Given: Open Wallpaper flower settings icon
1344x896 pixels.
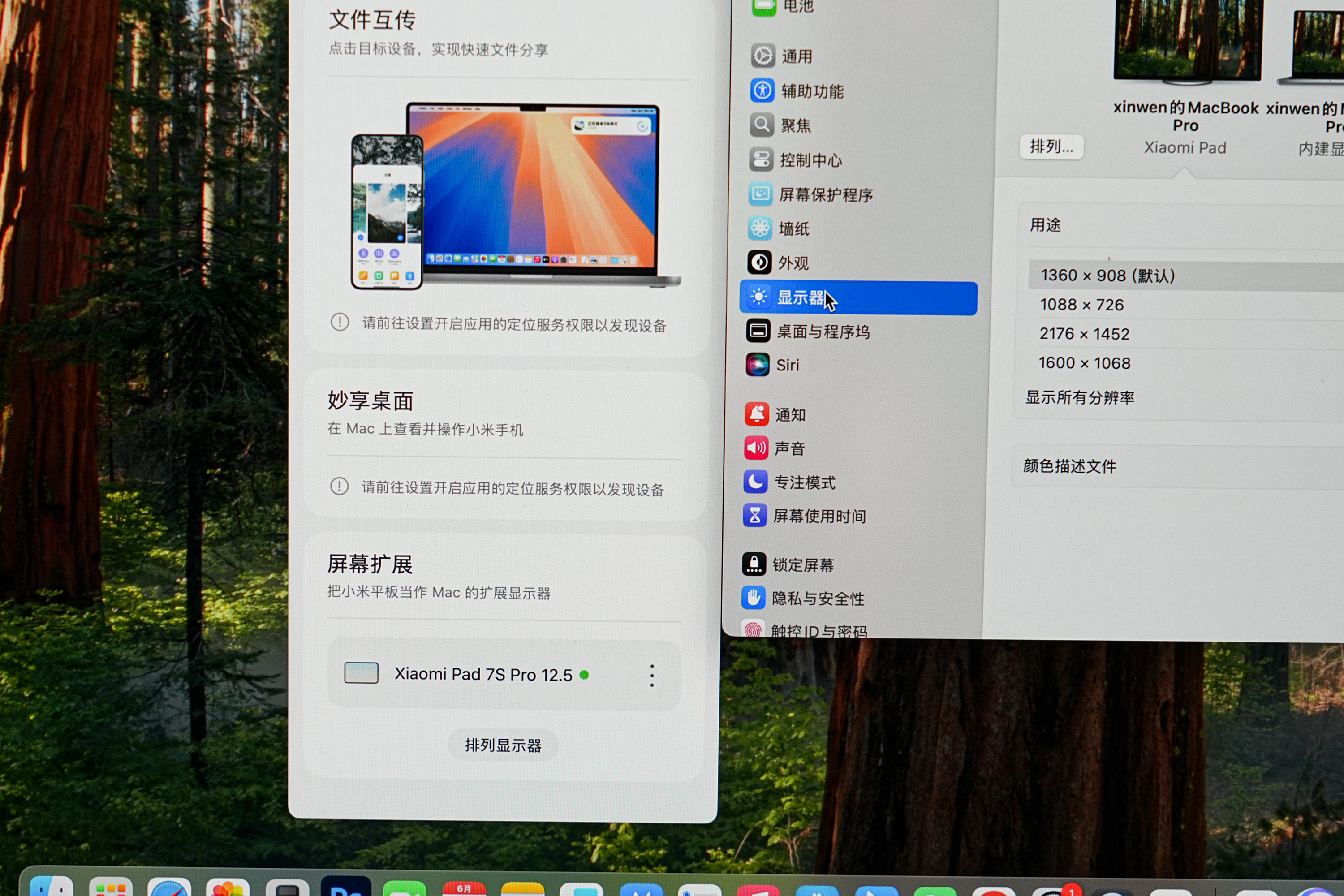Looking at the screenshot, I should [x=760, y=228].
